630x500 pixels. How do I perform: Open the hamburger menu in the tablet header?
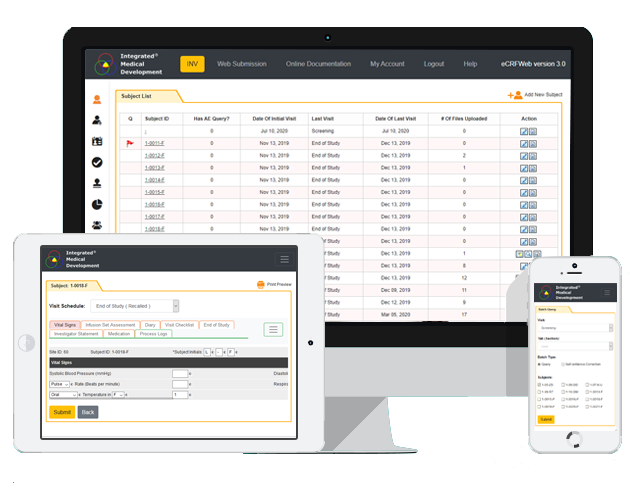pyautogui.click(x=285, y=259)
